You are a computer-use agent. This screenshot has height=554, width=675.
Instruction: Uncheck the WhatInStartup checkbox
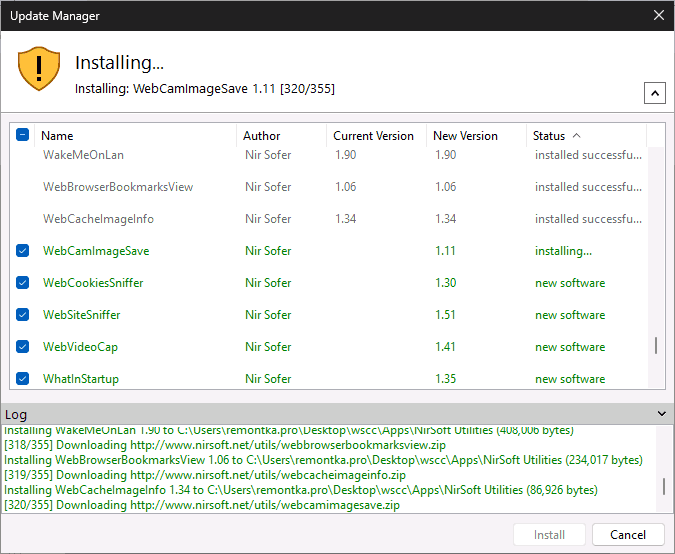point(22,378)
